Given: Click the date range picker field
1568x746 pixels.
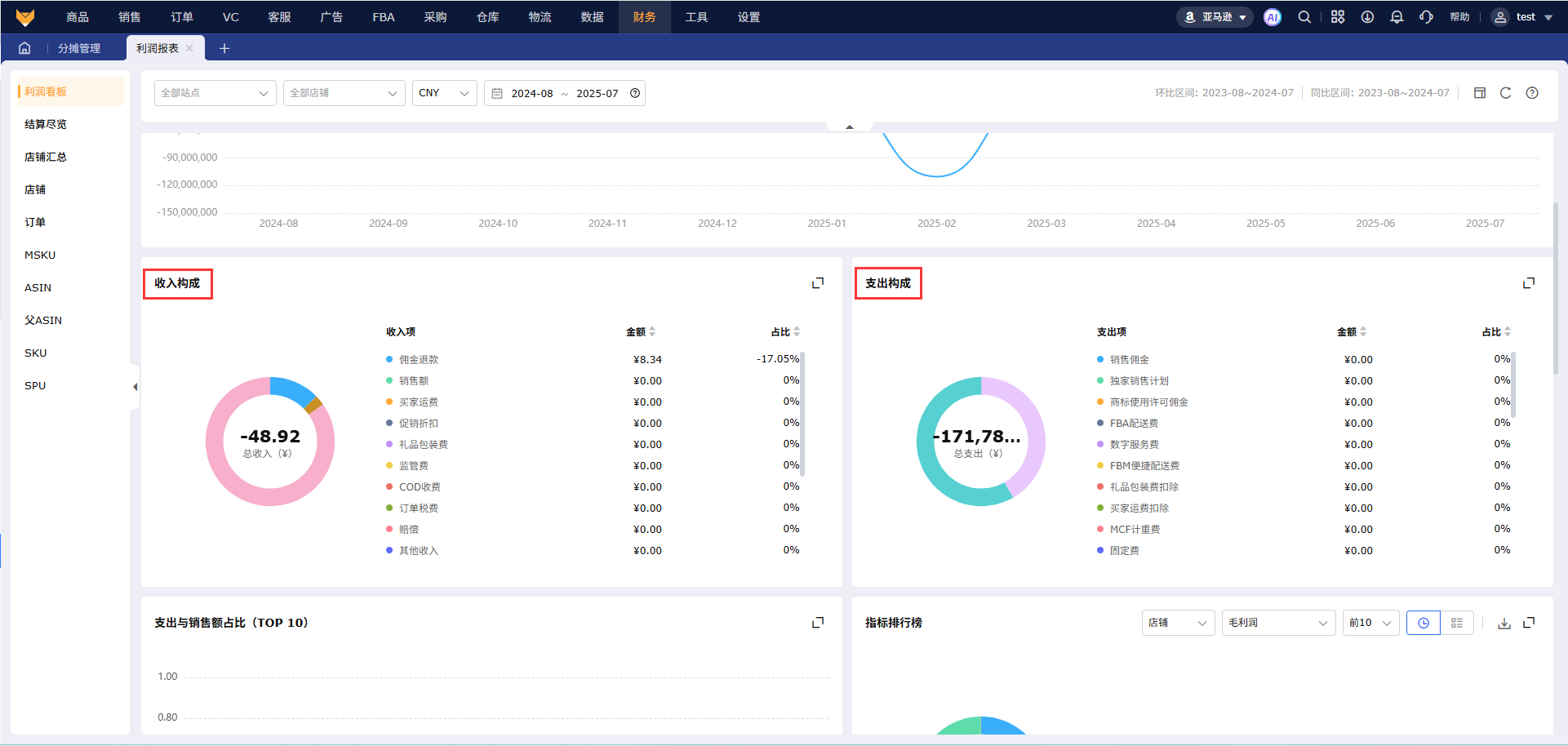Looking at the screenshot, I should tap(564, 93).
